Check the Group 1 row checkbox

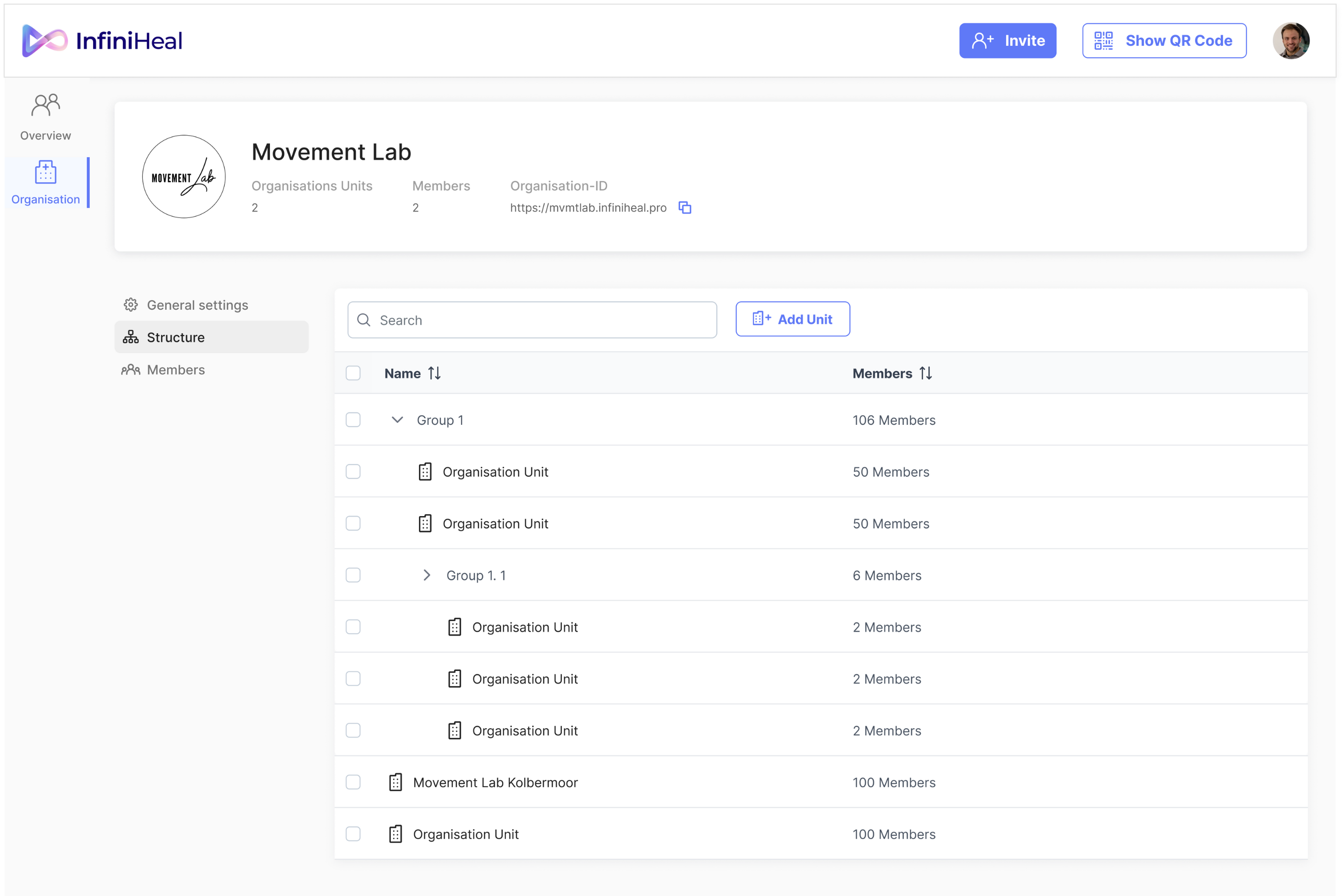coord(353,420)
